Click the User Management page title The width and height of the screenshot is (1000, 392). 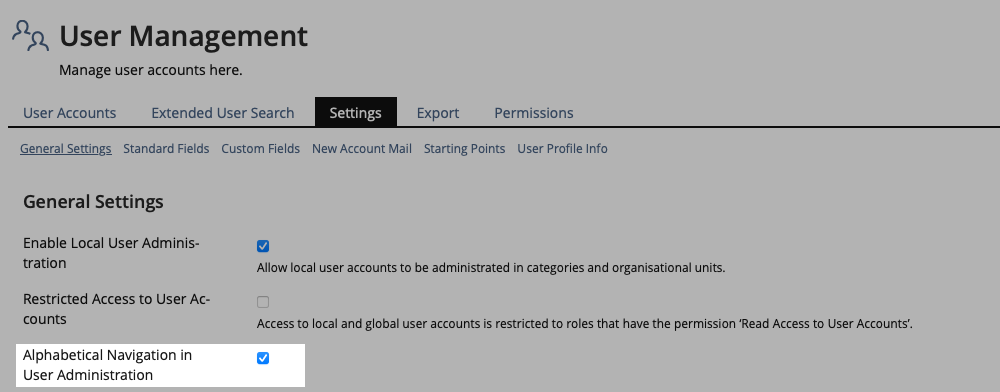tap(184, 36)
